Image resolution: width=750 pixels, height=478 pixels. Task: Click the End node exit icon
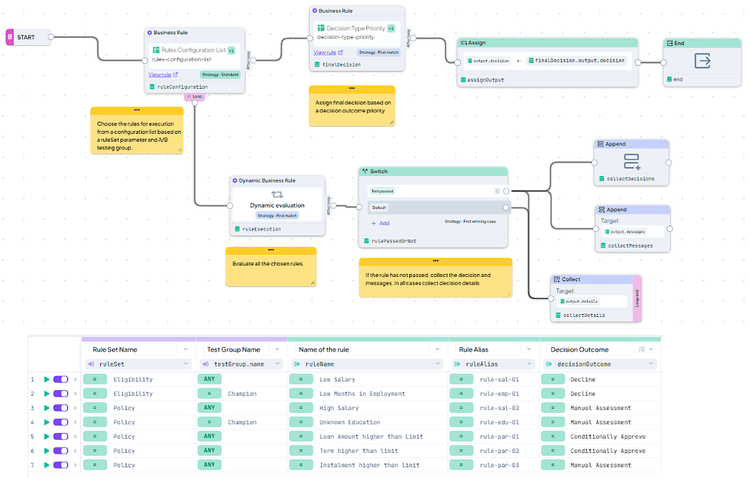tap(703, 61)
